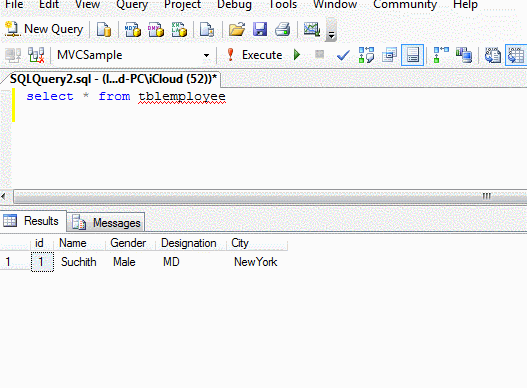Save the query with floppy disk icon
Image resolution: width=527 pixels, height=388 pixels.
[x=260, y=29]
